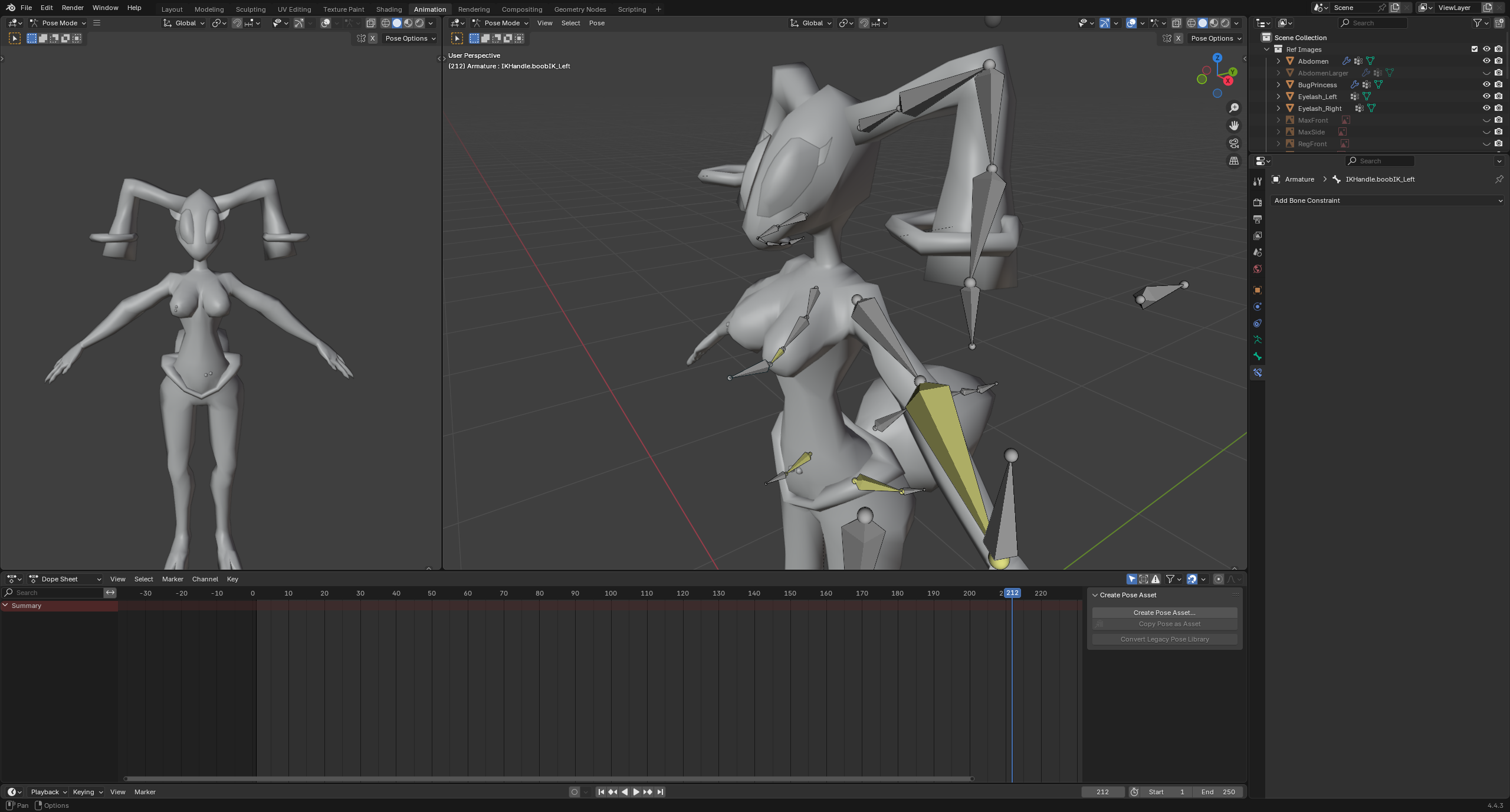The height and width of the screenshot is (812, 1510).
Task: Toggle overlays in the right viewport
Action: [1131, 23]
